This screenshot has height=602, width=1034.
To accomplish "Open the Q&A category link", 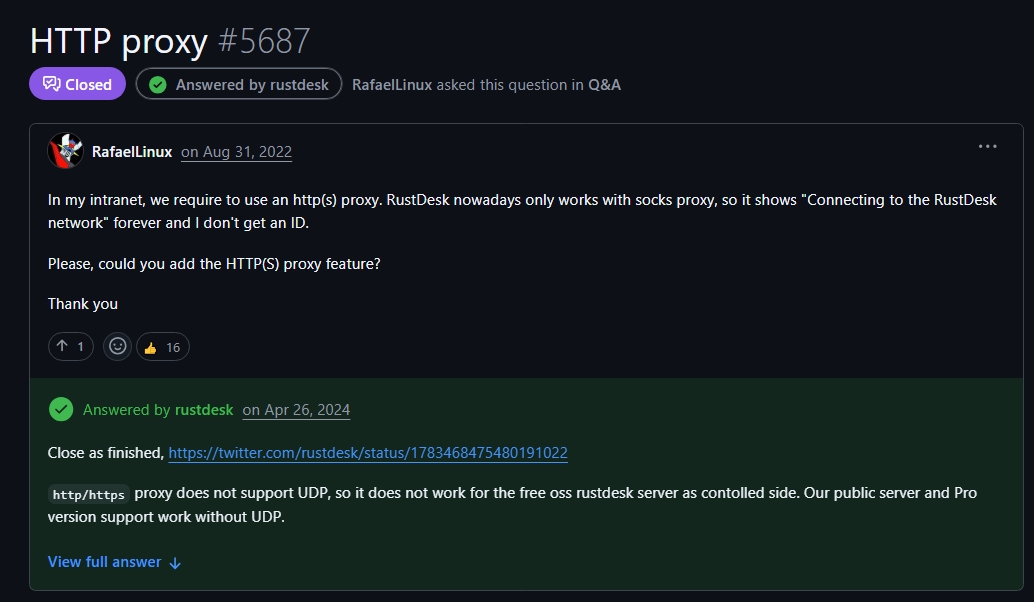I will pos(604,85).
